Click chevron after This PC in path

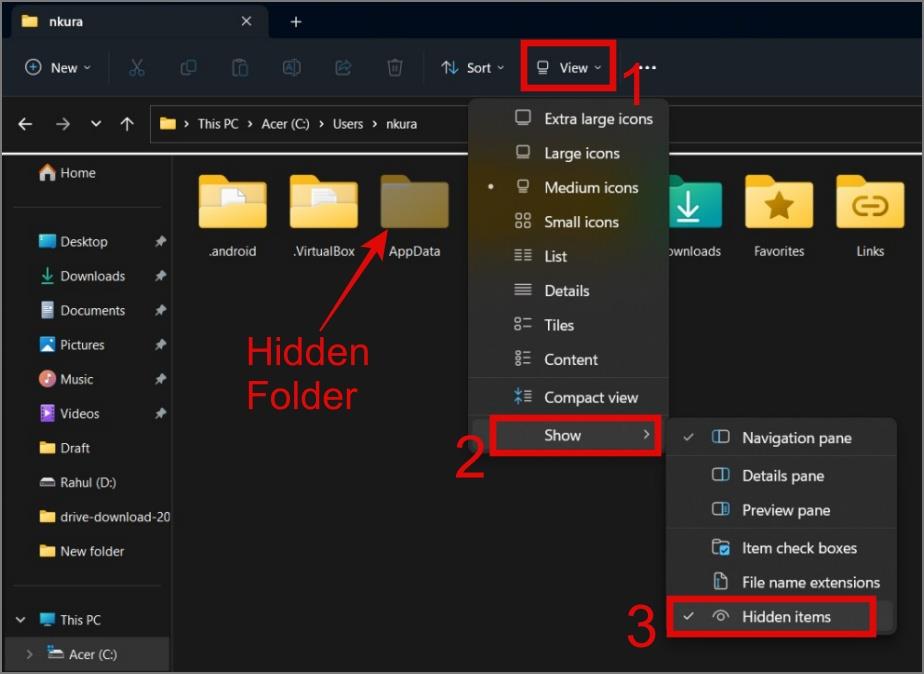tap(250, 124)
